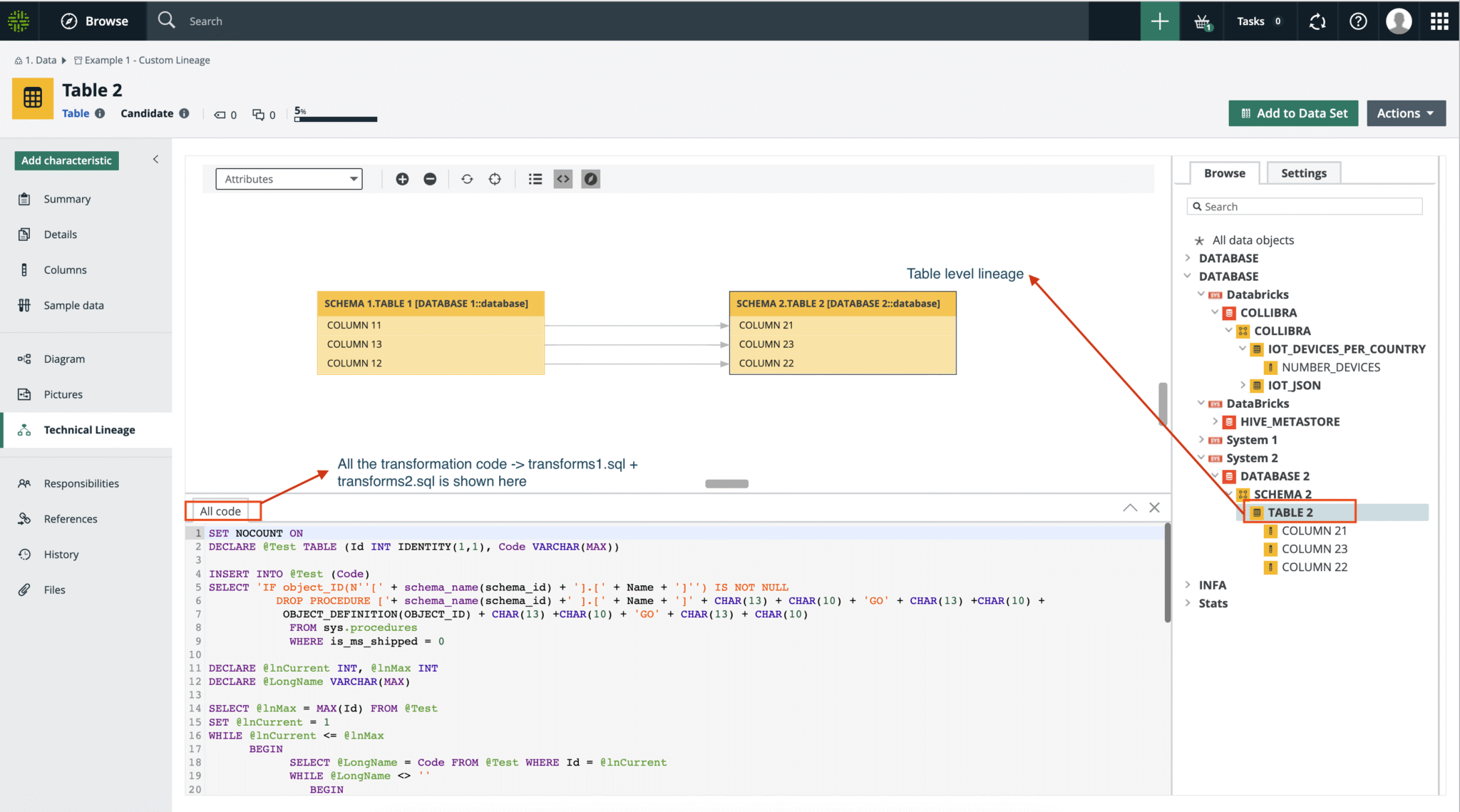1460x812 pixels.
Task: Expand the Actions dropdown button
Action: (x=1405, y=113)
